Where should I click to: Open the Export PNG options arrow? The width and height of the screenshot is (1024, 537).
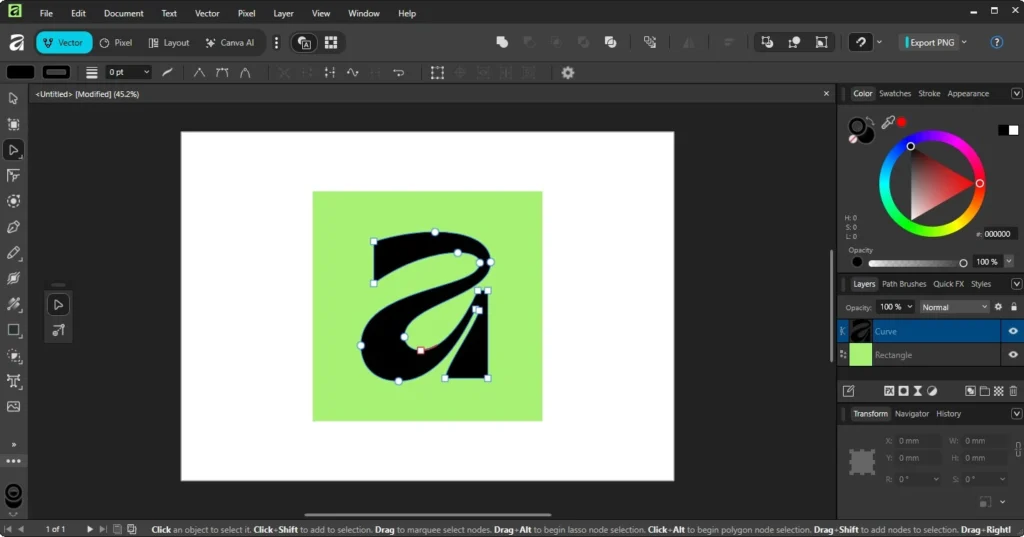(964, 42)
